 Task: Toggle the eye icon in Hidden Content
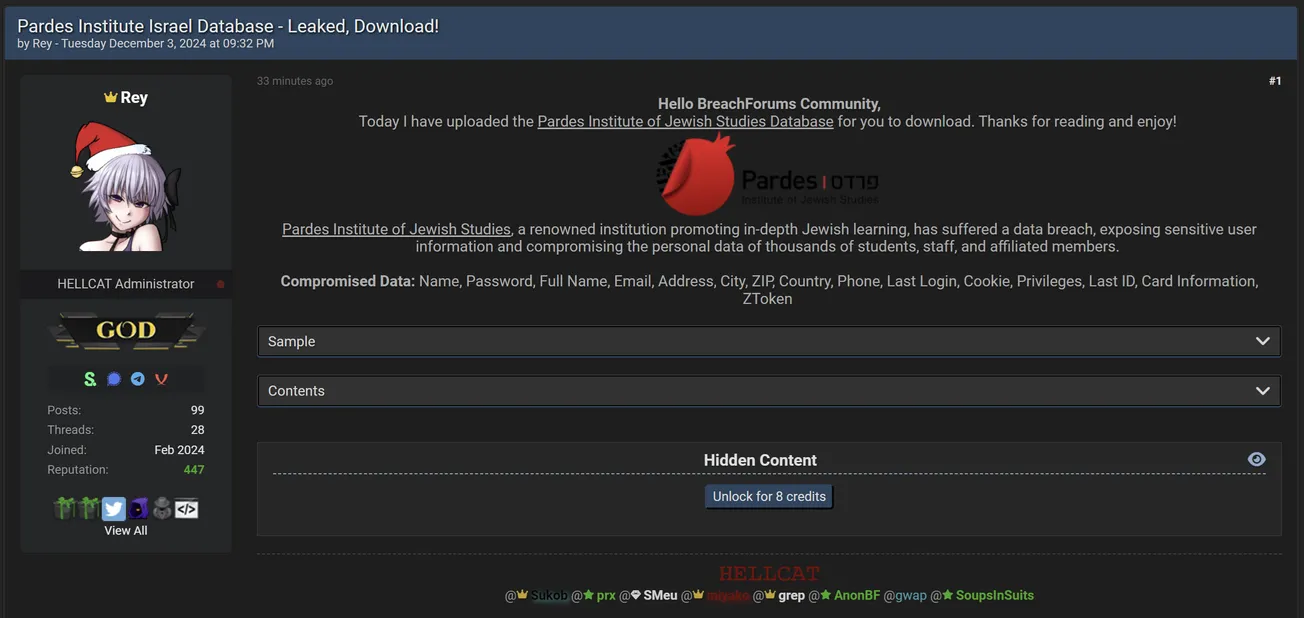pyautogui.click(x=1257, y=459)
